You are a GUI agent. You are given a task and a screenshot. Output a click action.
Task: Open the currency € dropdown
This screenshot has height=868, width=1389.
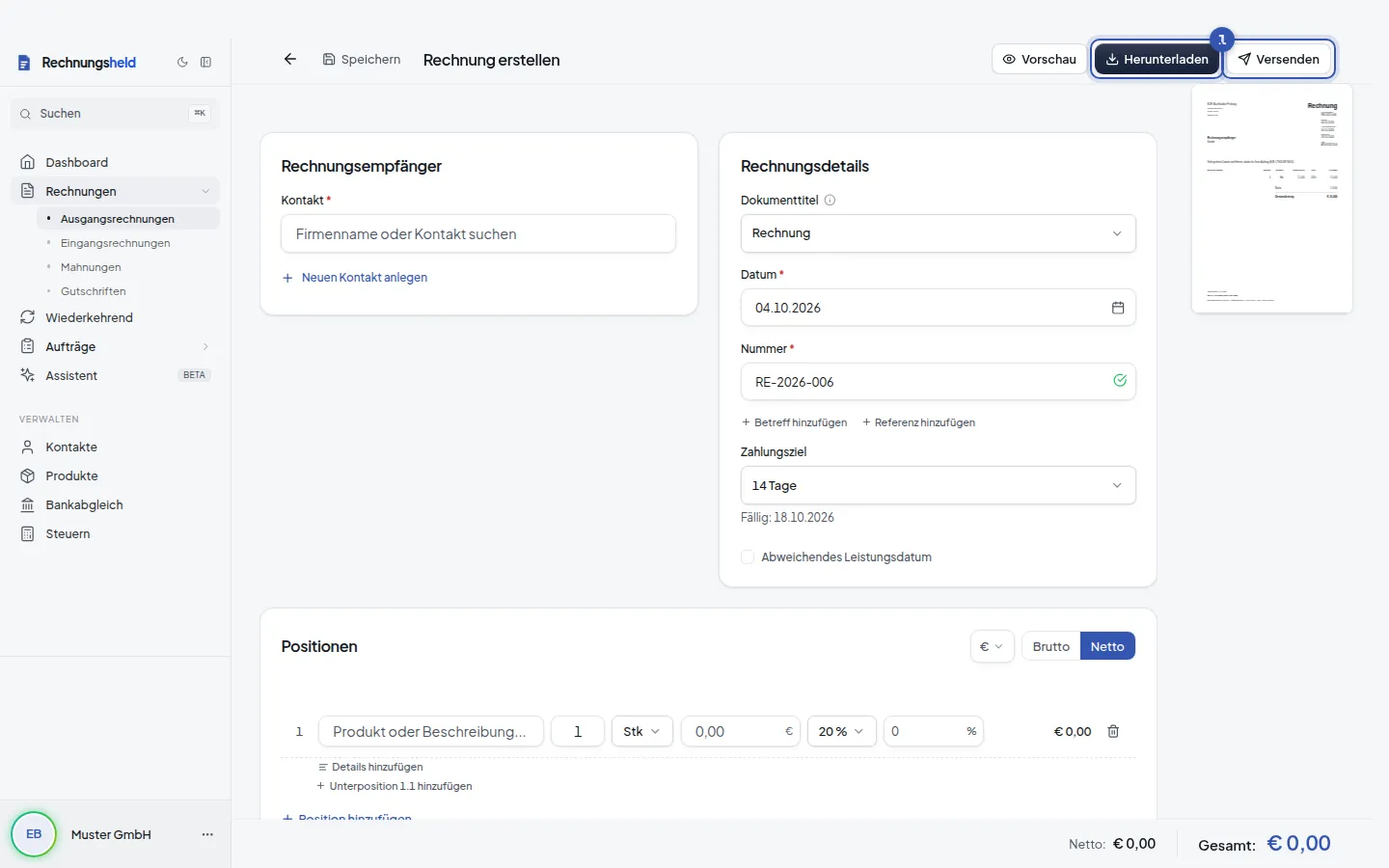tap(992, 646)
